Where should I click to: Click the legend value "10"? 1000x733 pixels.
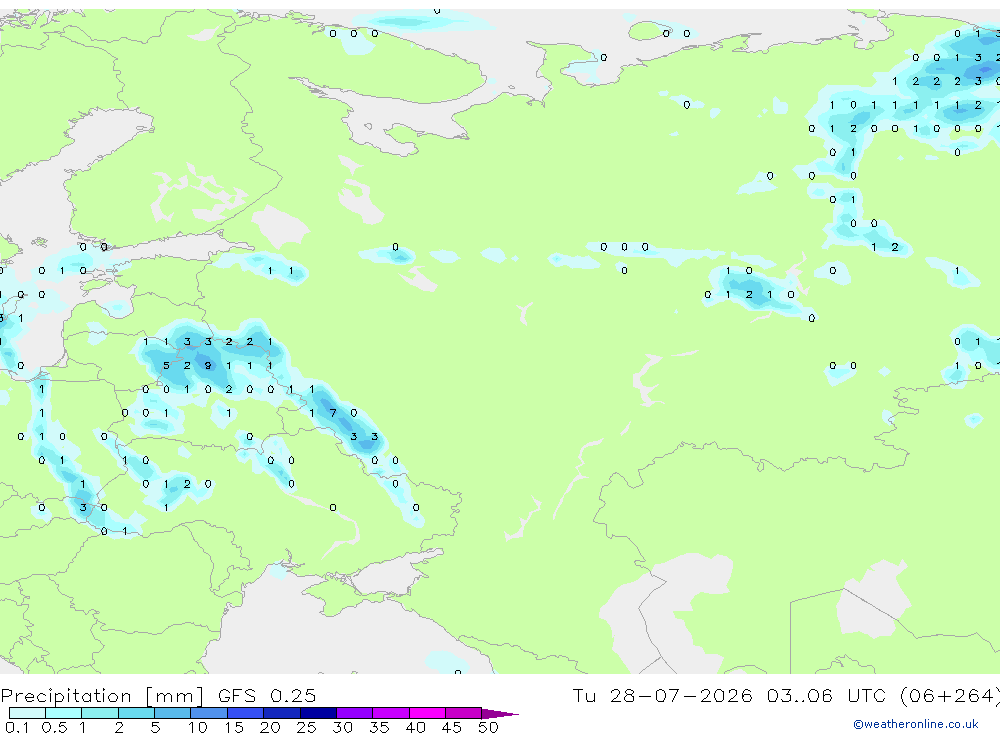coord(197,727)
